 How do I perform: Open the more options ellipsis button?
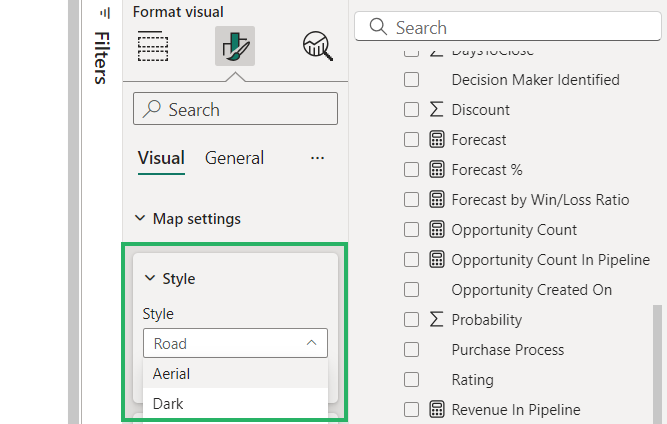pos(318,158)
